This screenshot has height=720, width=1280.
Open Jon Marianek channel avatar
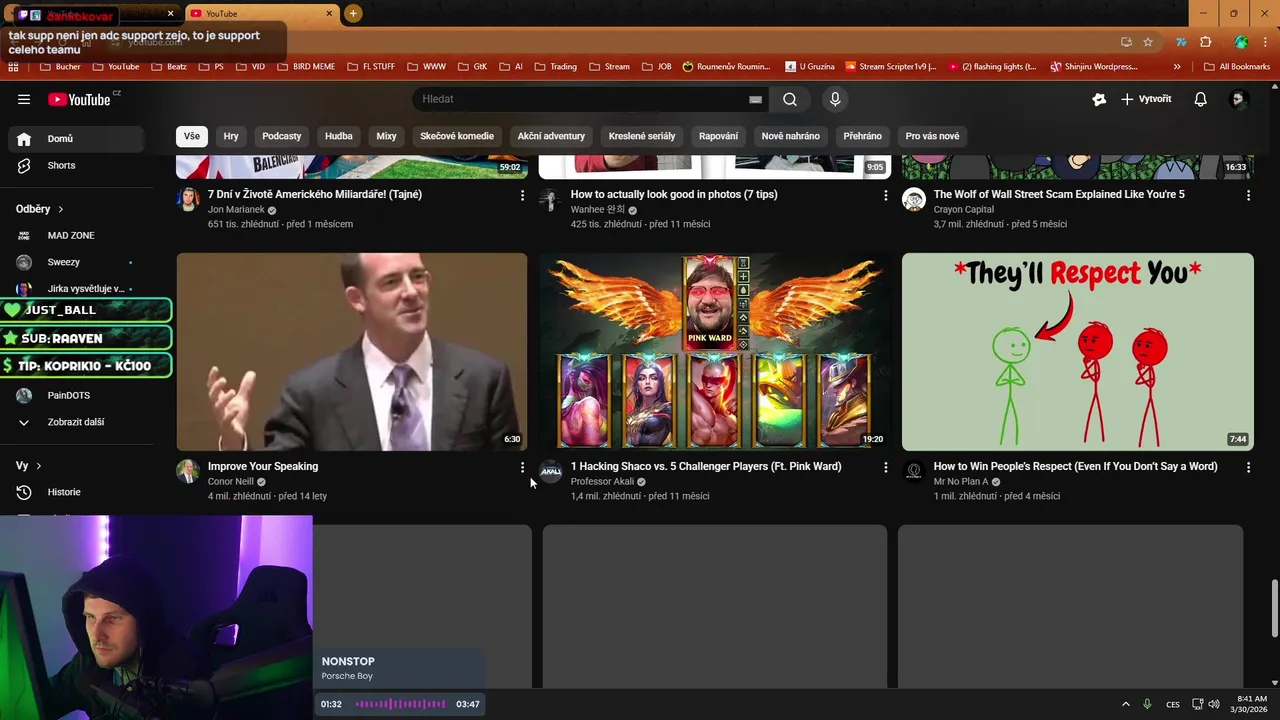(188, 199)
